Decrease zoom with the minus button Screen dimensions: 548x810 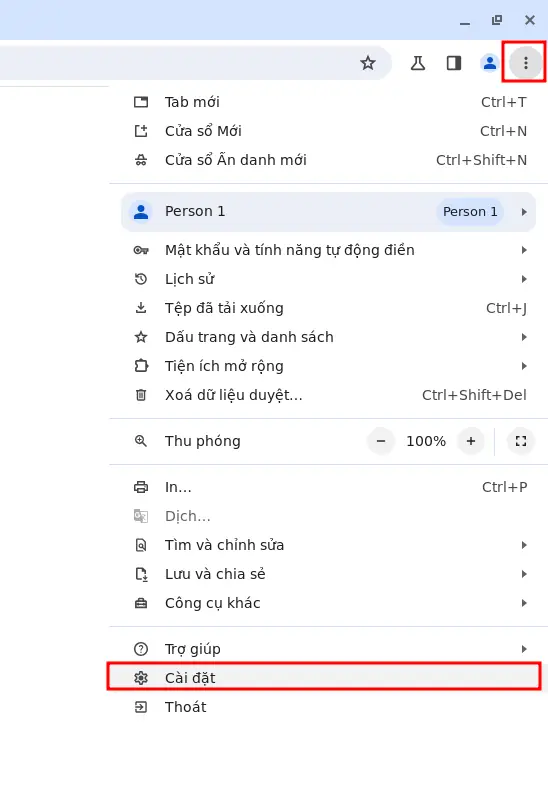click(381, 441)
